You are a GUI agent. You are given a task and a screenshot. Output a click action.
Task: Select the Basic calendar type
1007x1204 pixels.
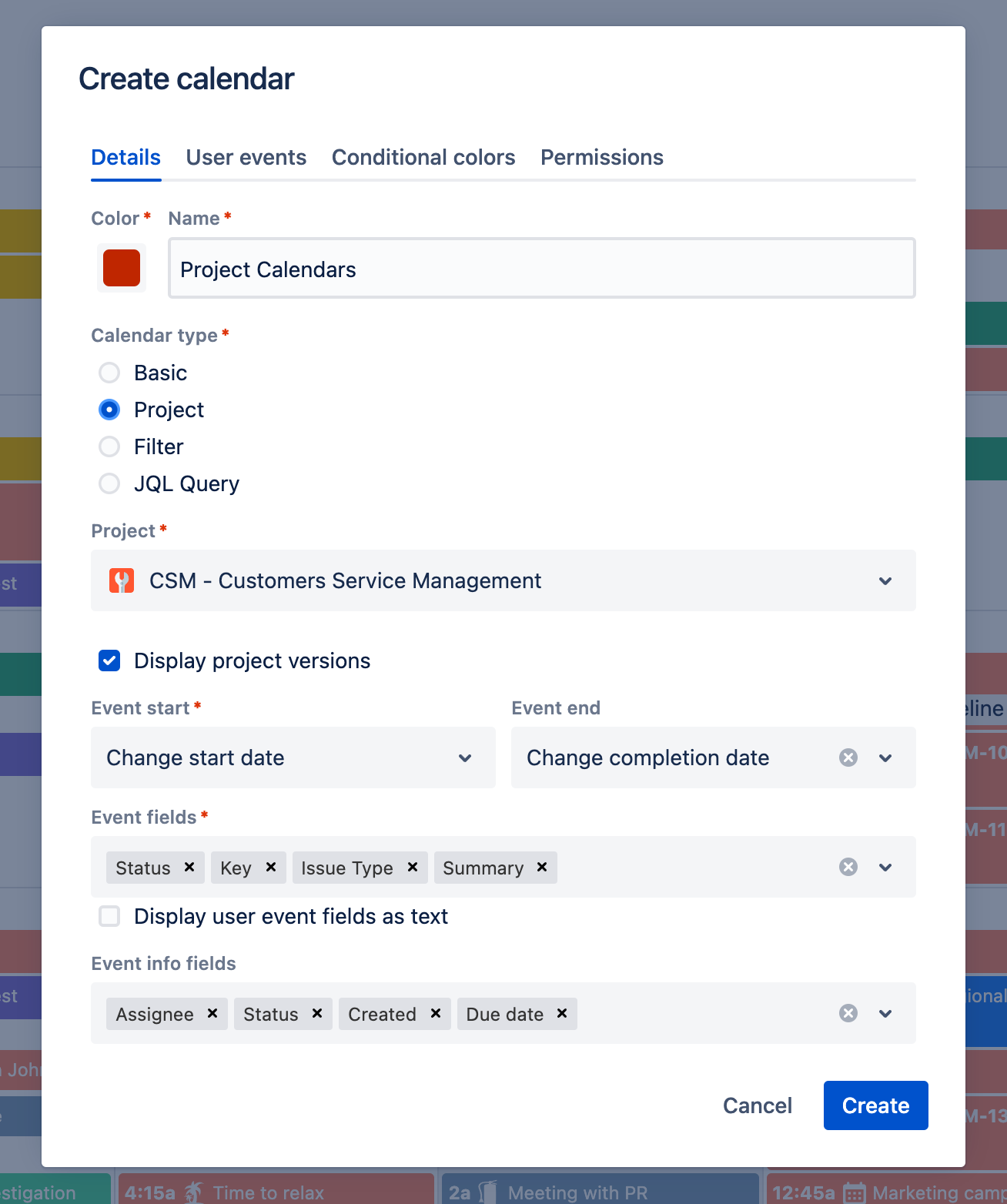click(109, 373)
